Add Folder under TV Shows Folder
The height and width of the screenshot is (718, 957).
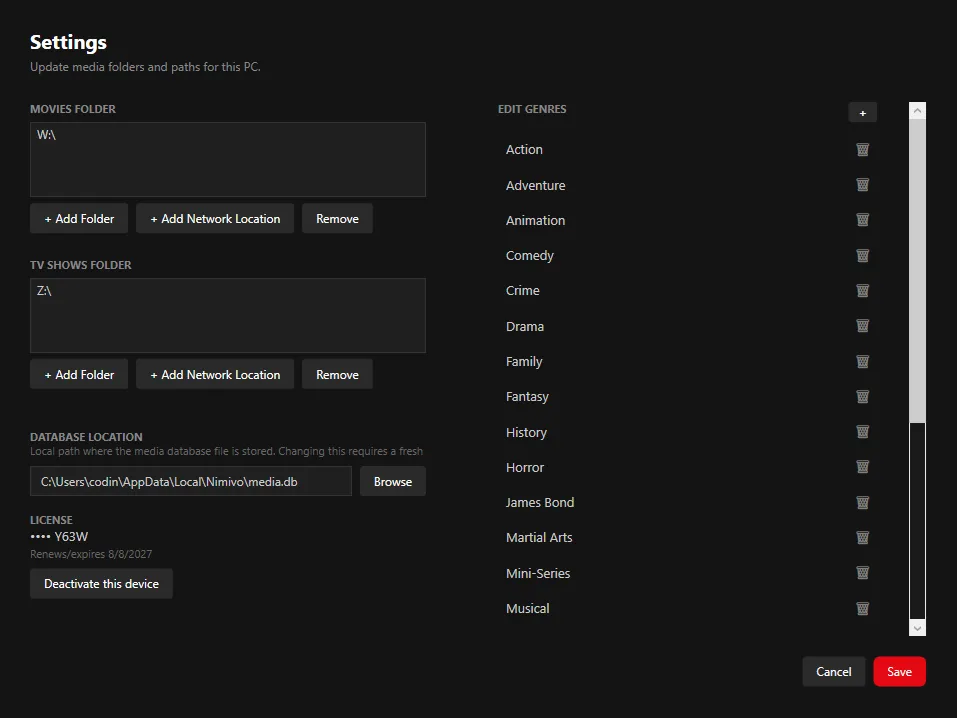(79, 374)
